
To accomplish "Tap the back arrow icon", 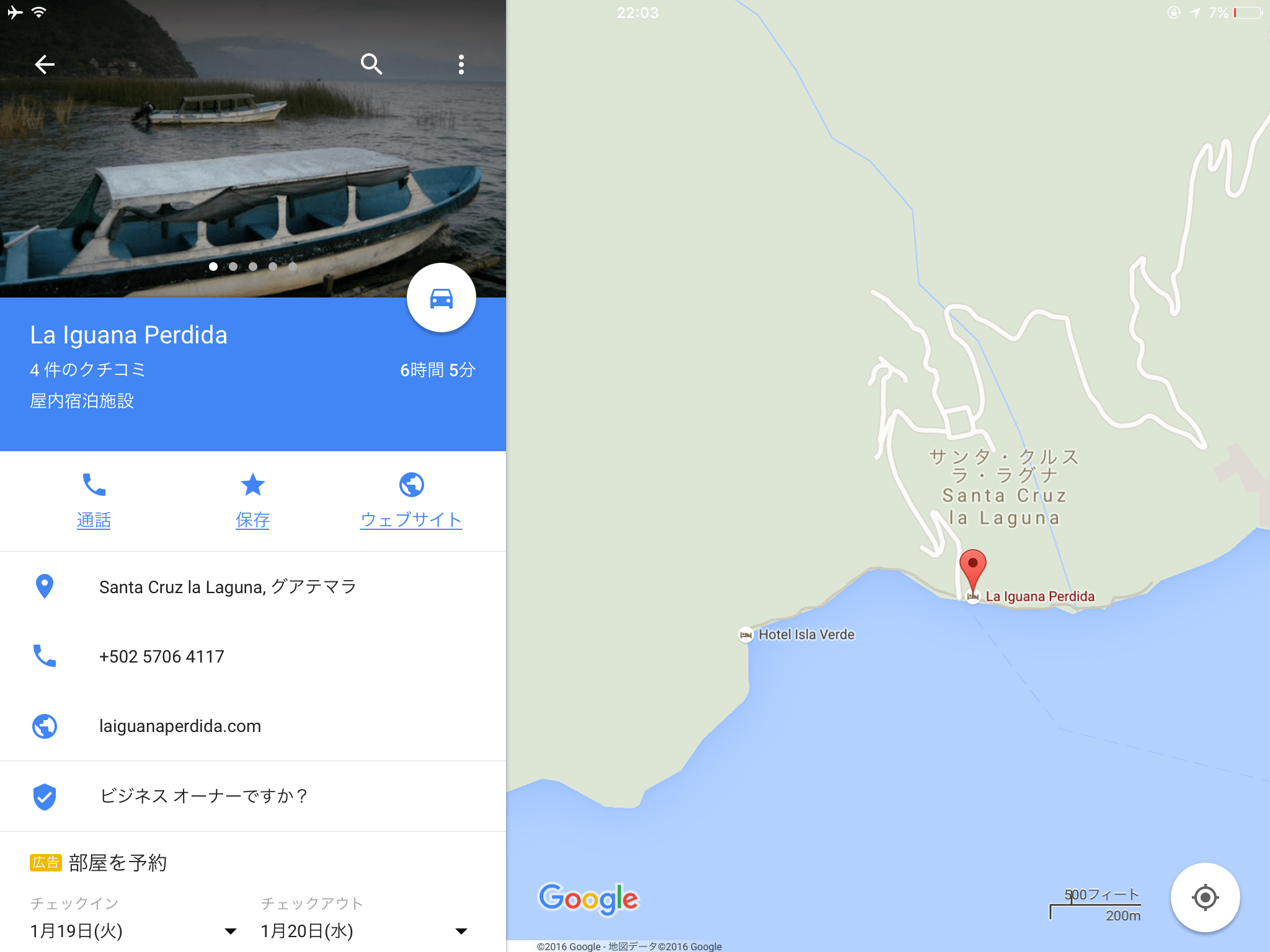I will [45, 64].
